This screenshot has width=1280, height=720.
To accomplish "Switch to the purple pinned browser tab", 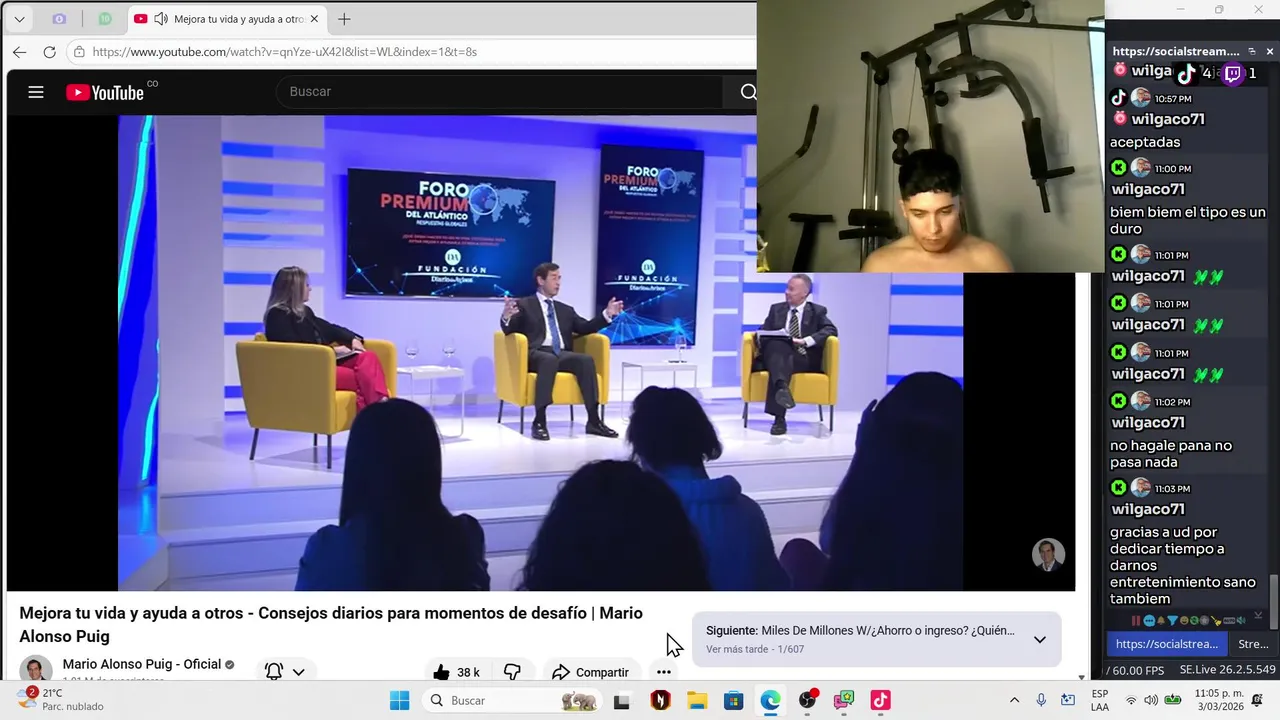I will point(59,19).
